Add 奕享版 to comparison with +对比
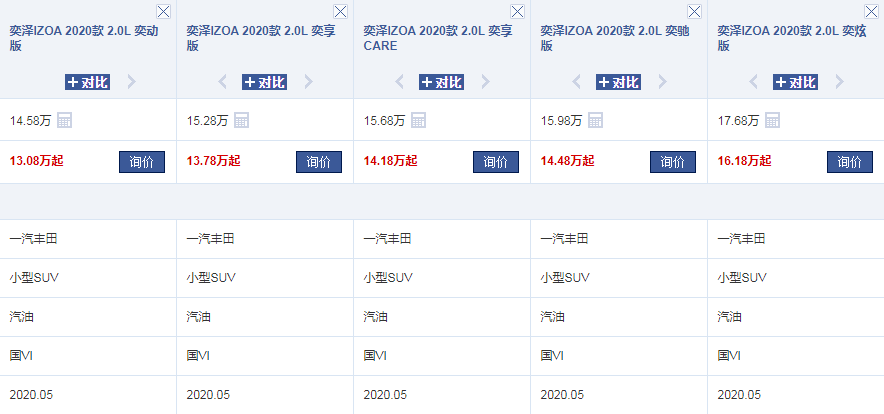 click(x=264, y=82)
